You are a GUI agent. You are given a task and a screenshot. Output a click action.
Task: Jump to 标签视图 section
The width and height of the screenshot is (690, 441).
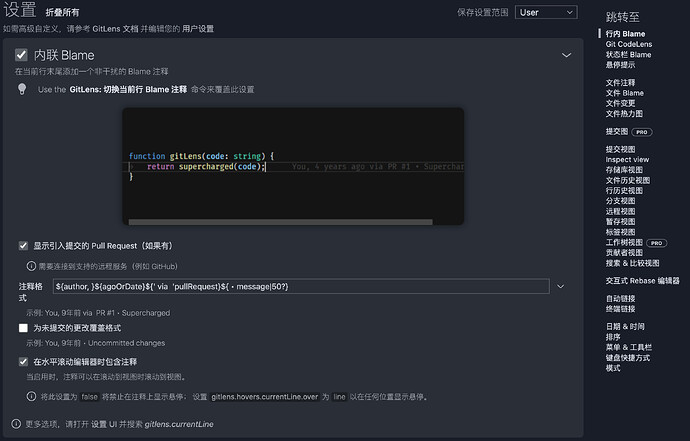(620, 232)
